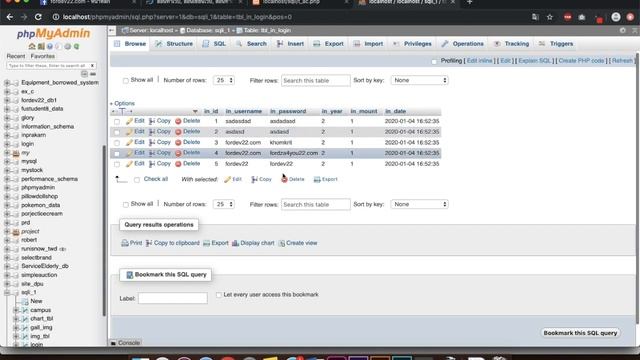Click the grey settings icon beside reload
Image resolution: width=640 pixels, height=360 pixels.
point(68,47)
